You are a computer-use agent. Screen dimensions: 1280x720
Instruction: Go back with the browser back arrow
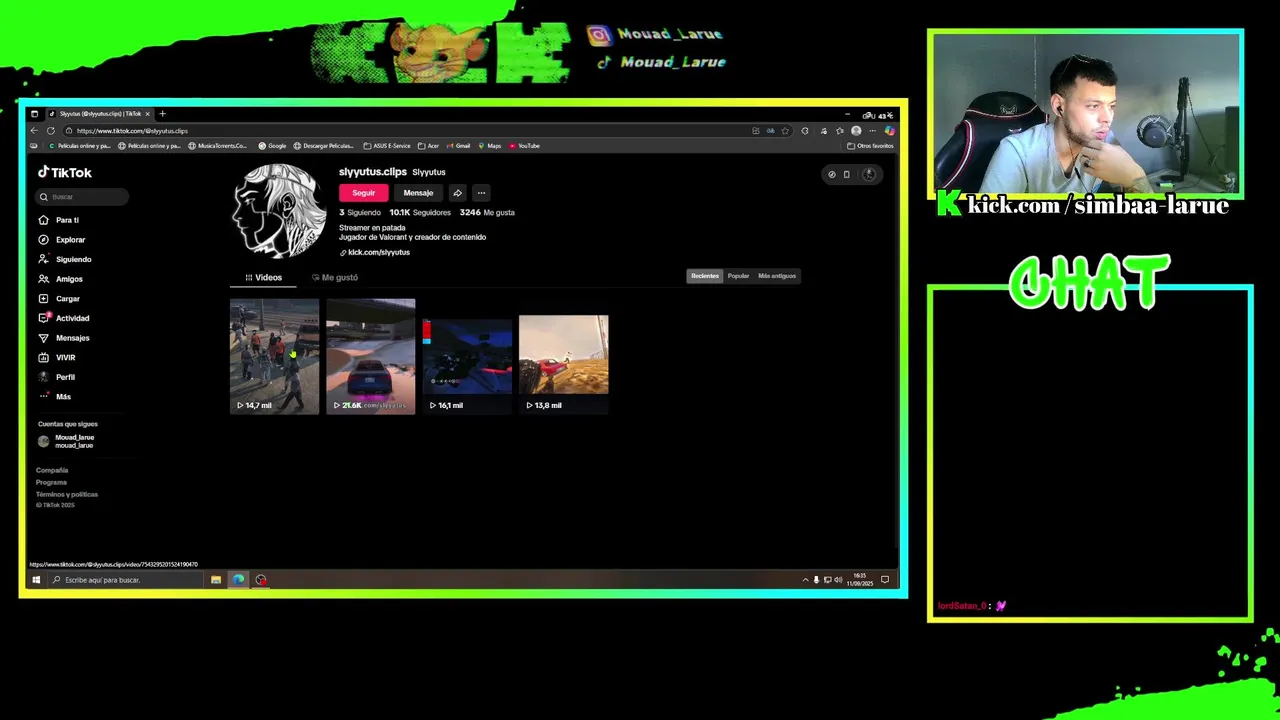(x=34, y=131)
